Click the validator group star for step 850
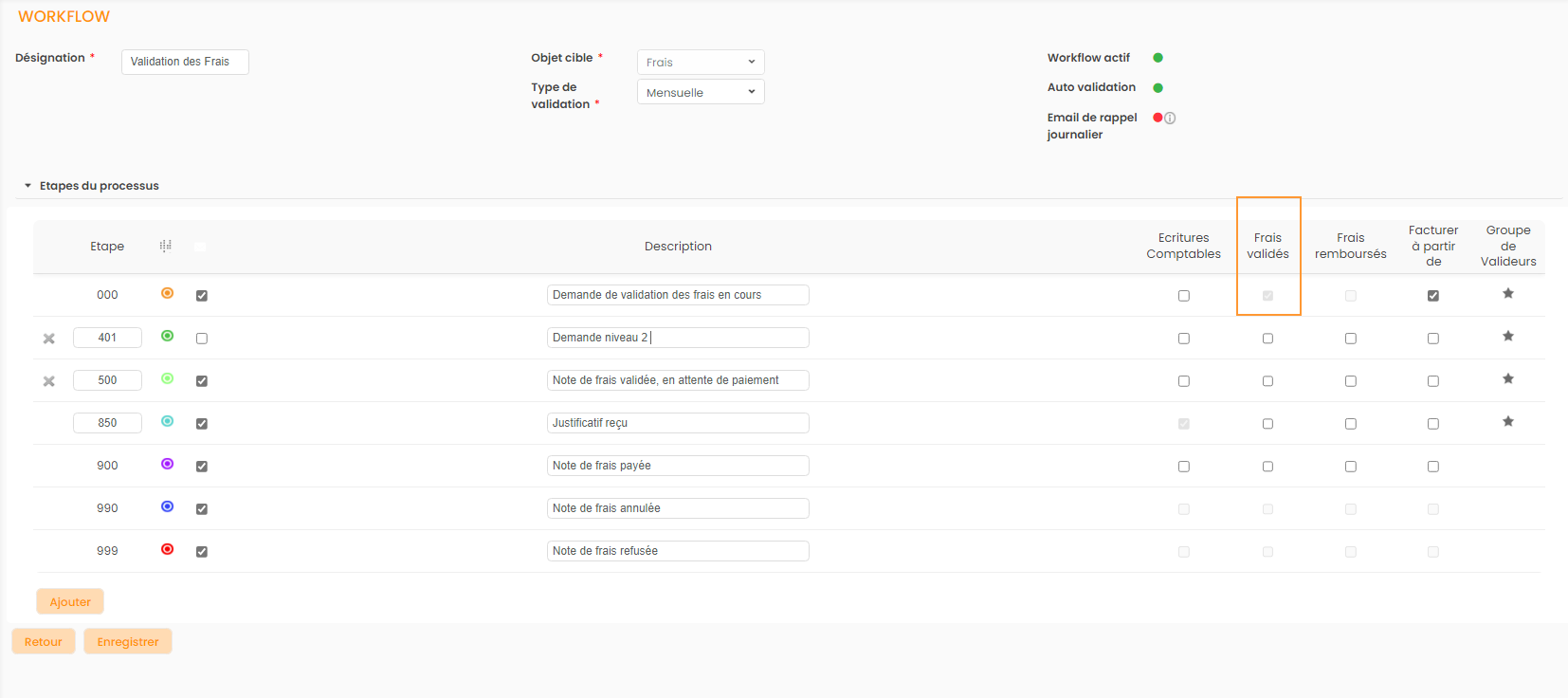 click(1507, 422)
